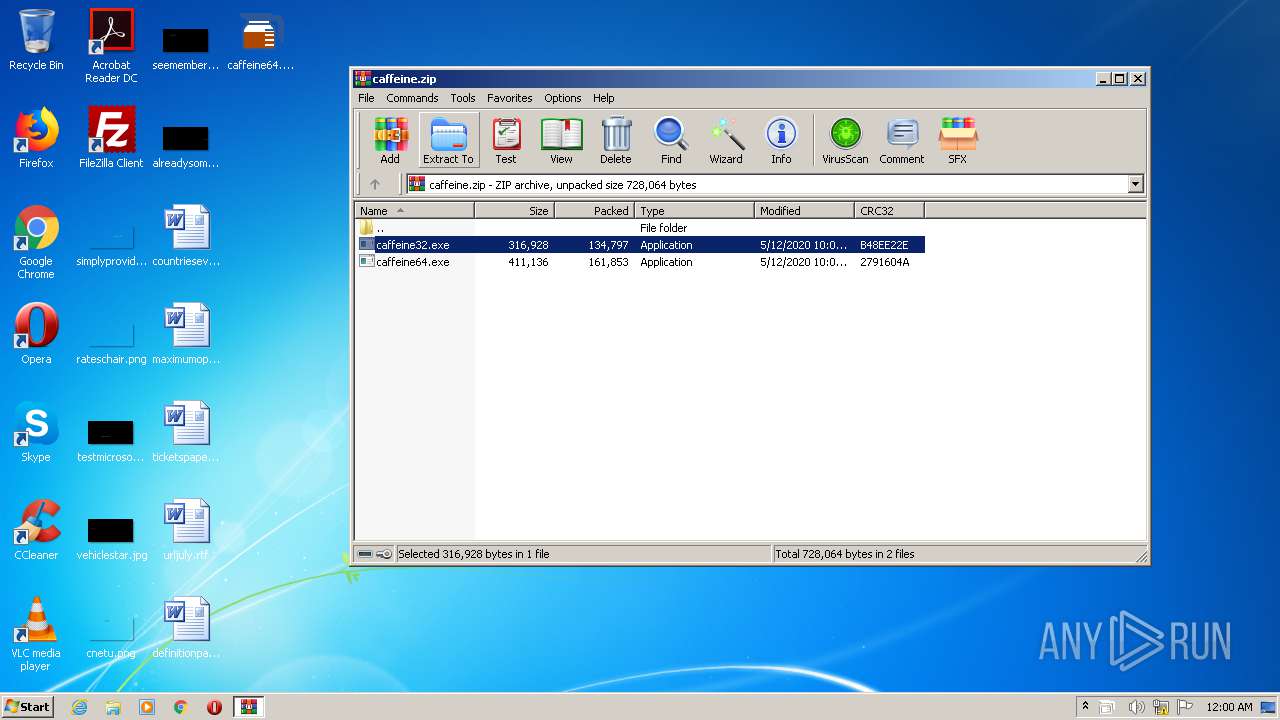The width and height of the screenshot is (1280, 720).
Task: Launch the Wizard tool
Action: click(726, 140)
